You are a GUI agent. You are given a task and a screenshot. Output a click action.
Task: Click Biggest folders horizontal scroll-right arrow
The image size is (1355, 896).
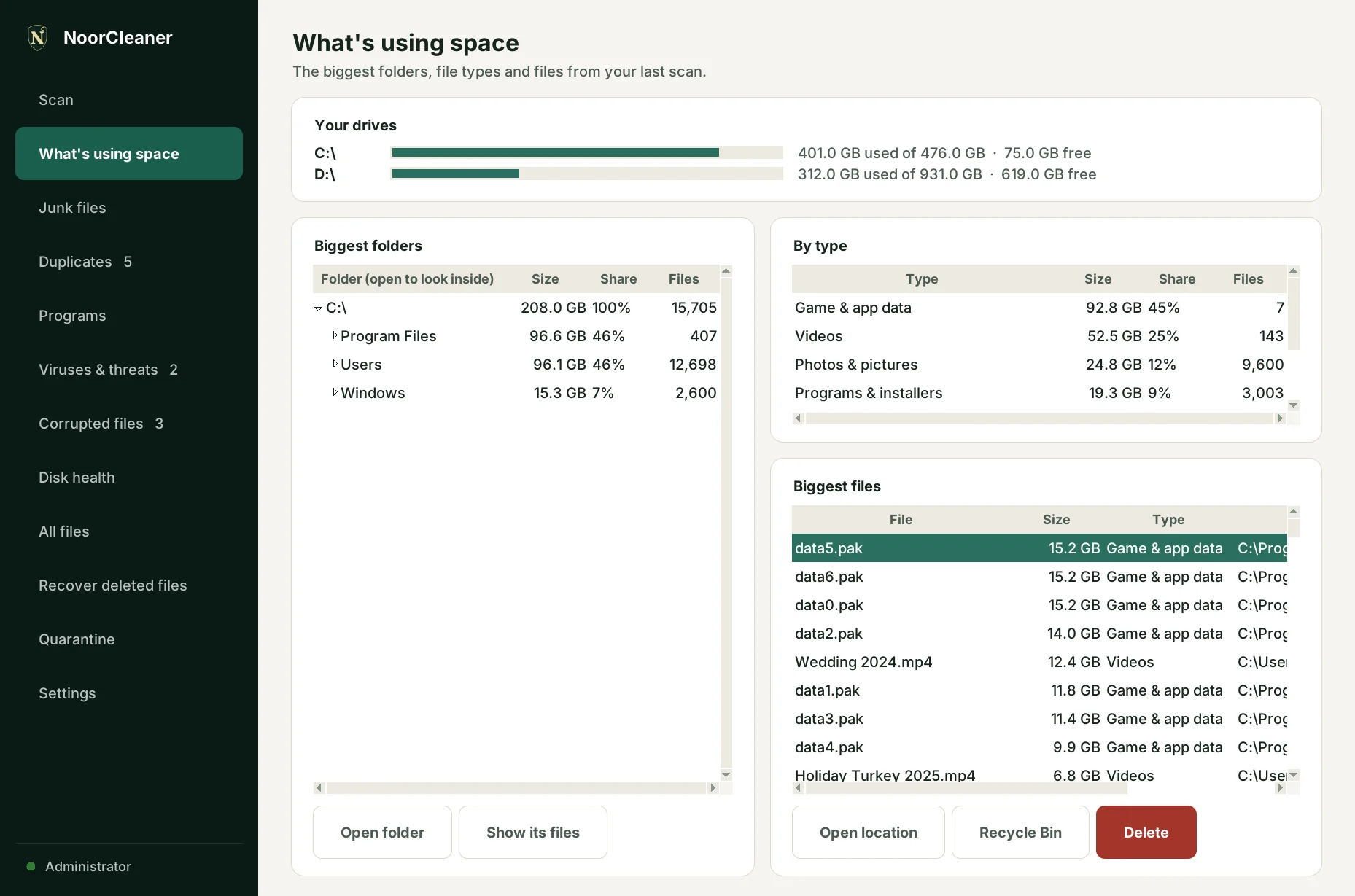[713, 787]
